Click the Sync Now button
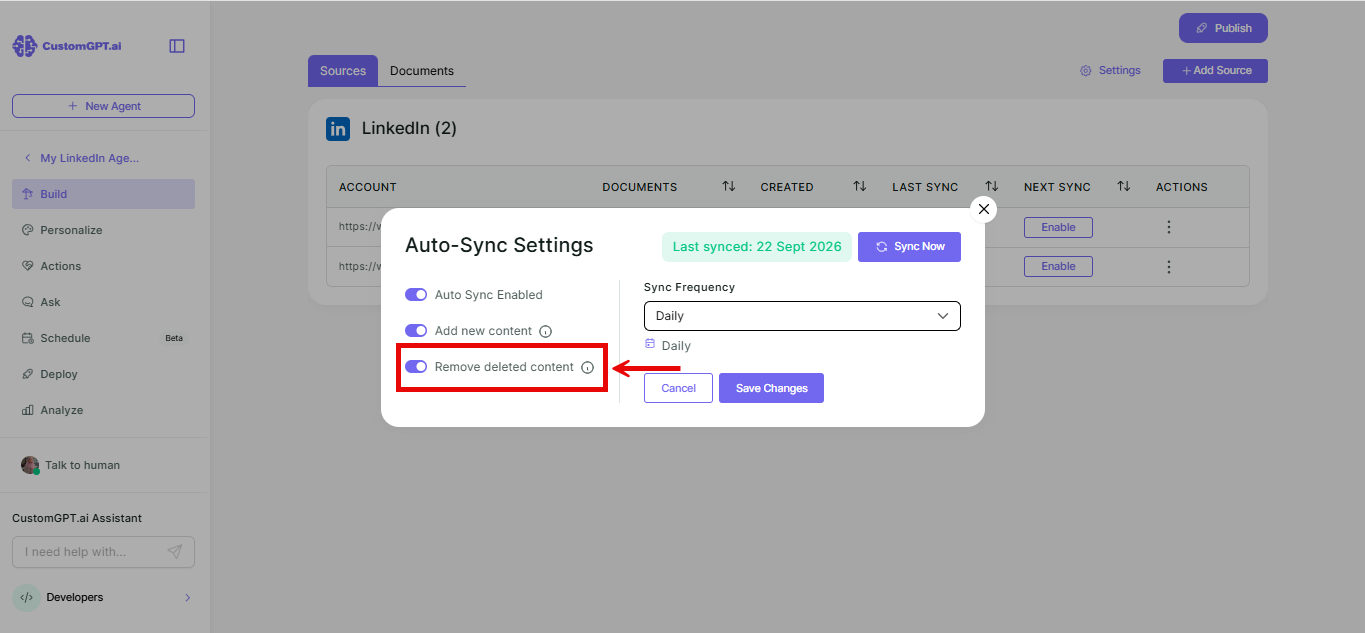This screenshot has width=1365, height=633. pyautogui.click(x=909, y=247)
